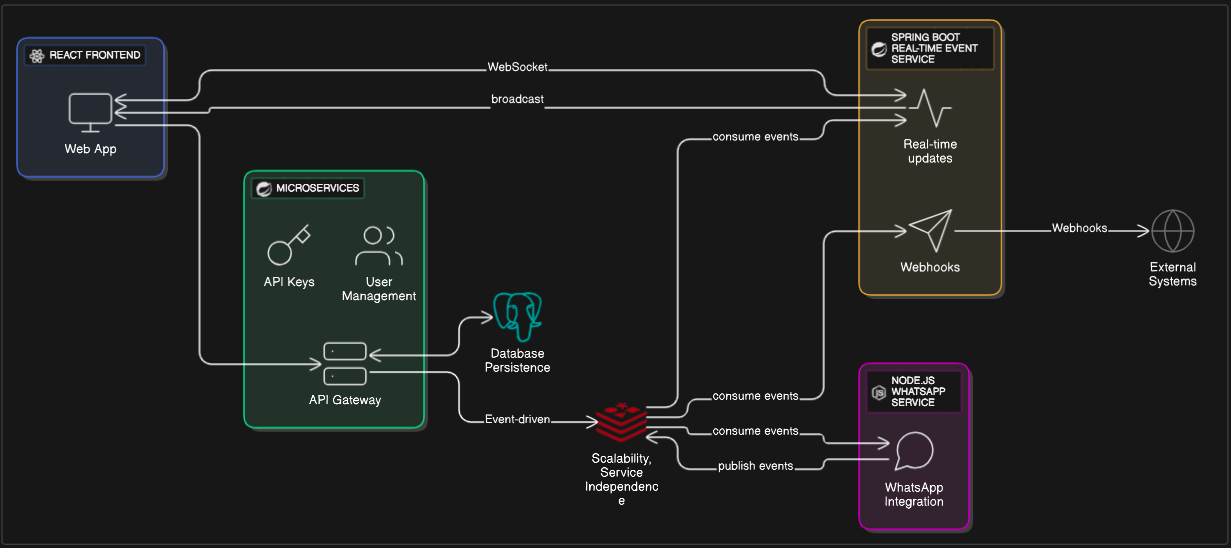Select the red Redis stack icon
Viewport: 1231px width, 548px height.
[621, 423]
